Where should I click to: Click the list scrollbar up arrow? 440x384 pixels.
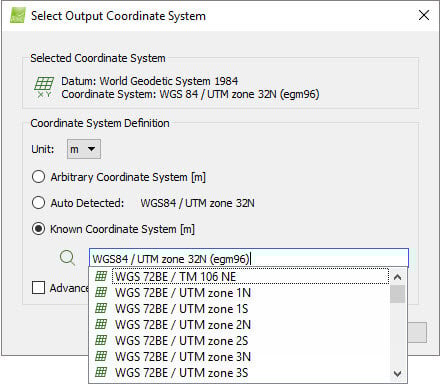coord(397,277)
